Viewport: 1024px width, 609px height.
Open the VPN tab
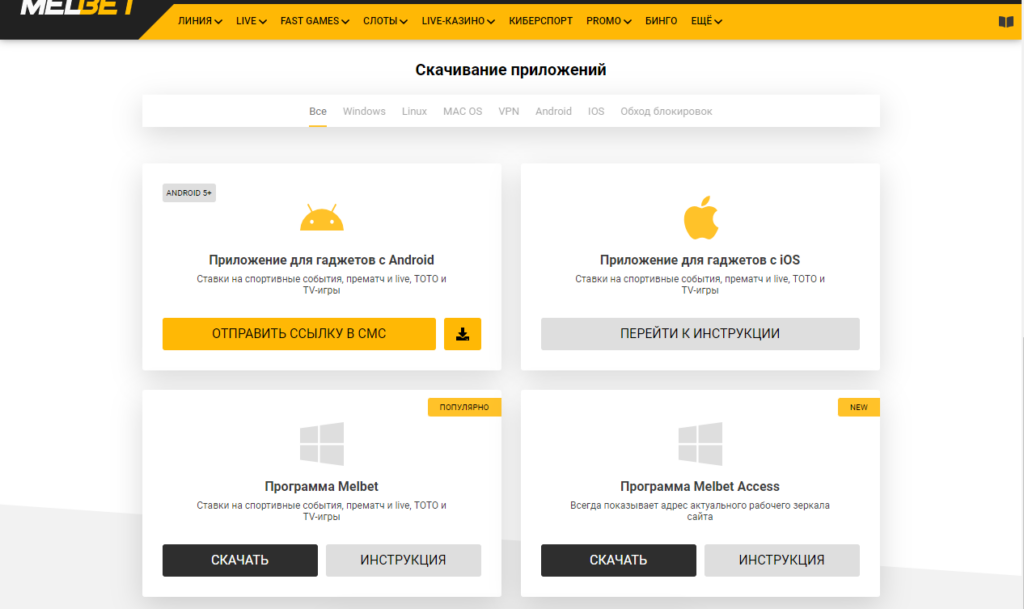[x=509, y=112]
